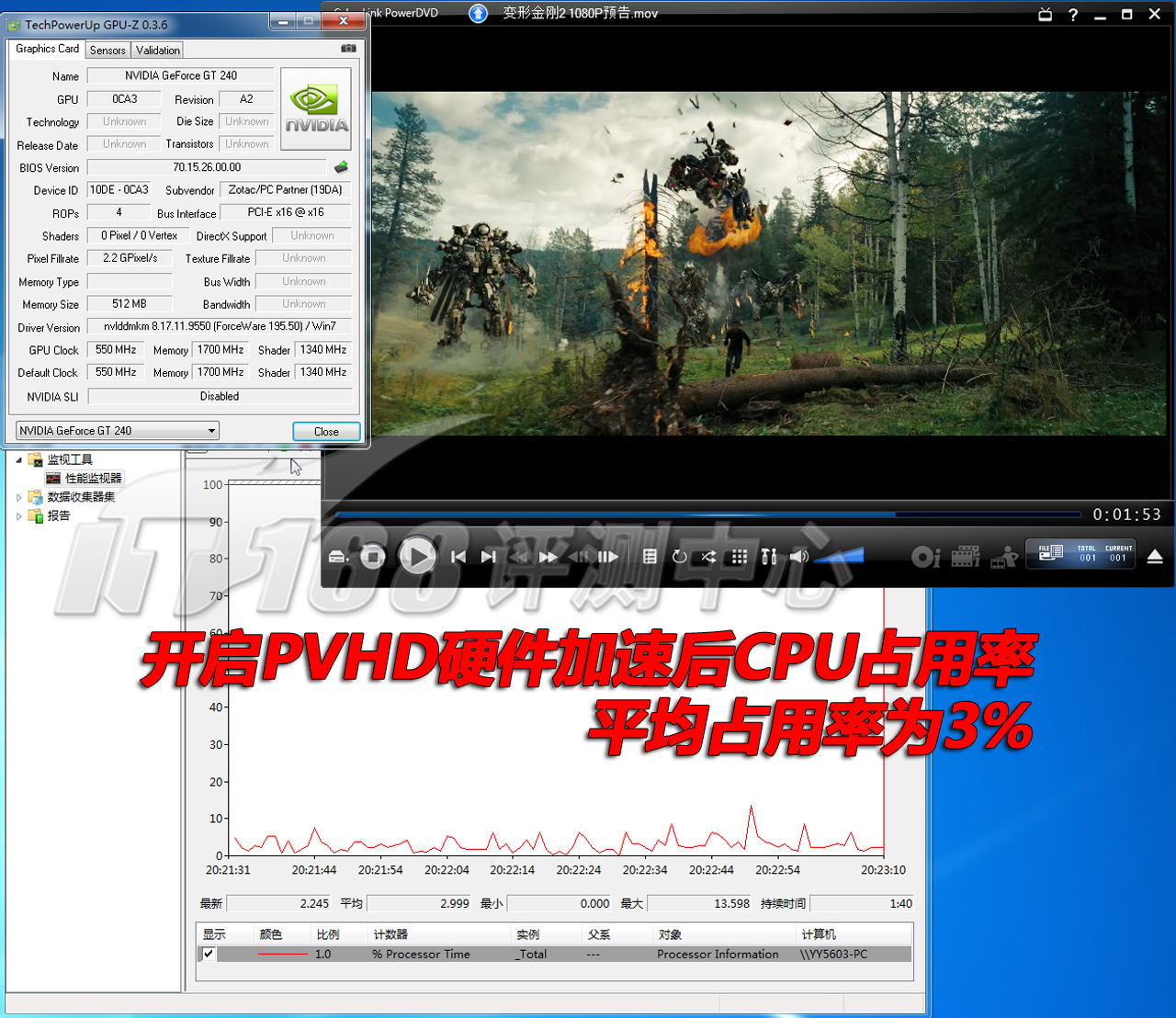
Task: Click the NVIDIA logo in GPU-Z
Action: coord(316,109)
